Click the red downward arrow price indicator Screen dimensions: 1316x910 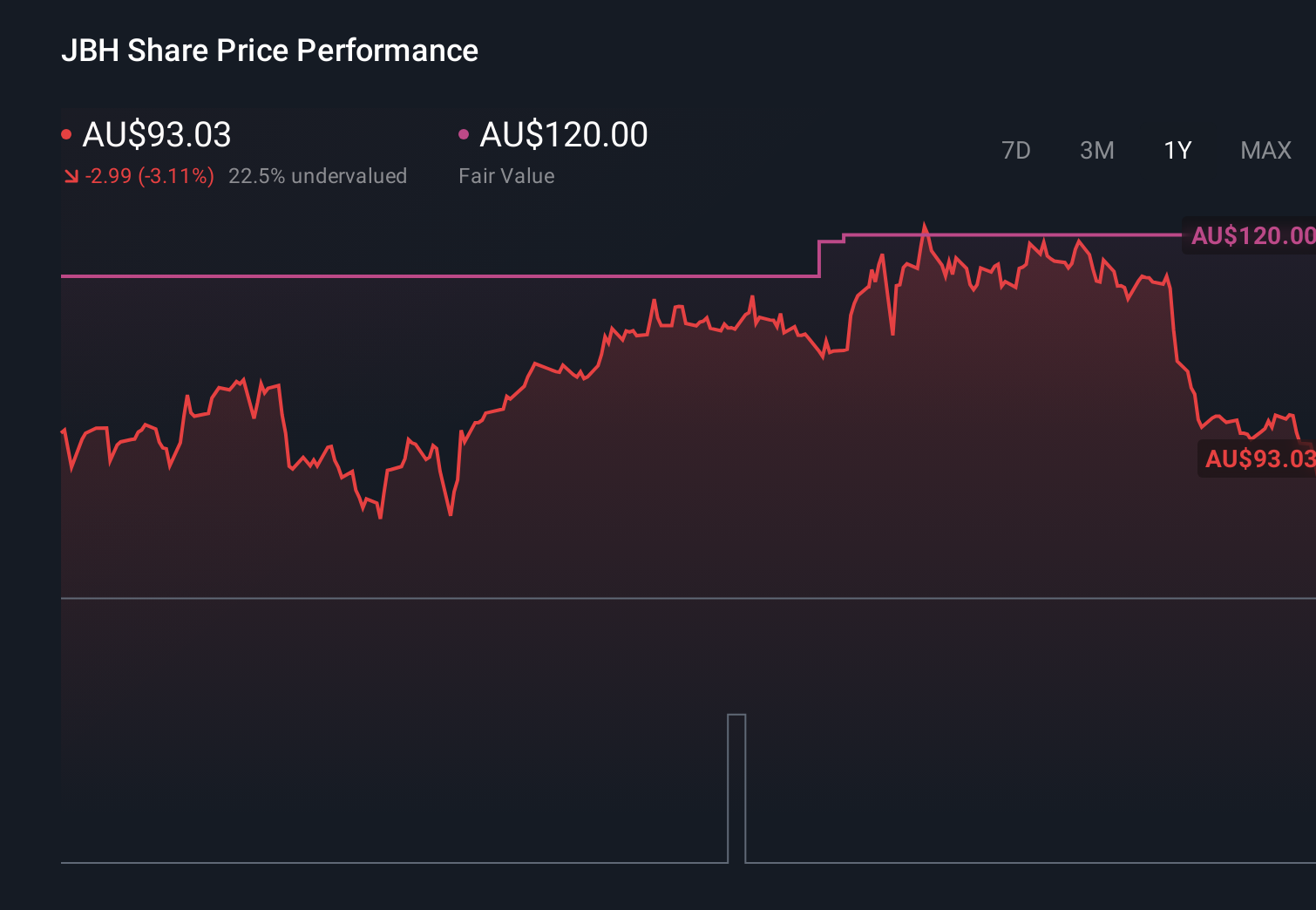click(71, 175)
